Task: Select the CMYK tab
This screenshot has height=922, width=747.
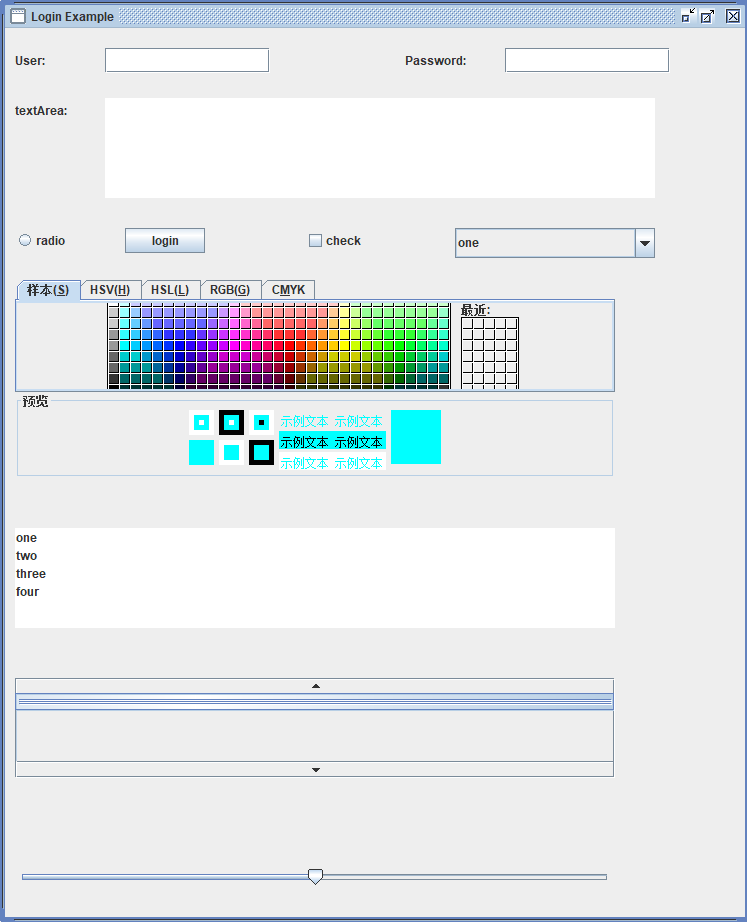Action: point(288,290)
